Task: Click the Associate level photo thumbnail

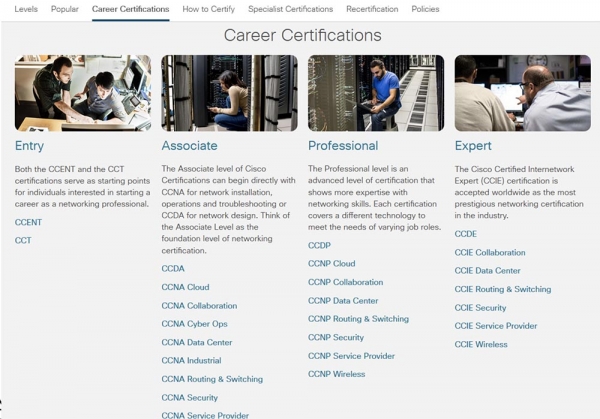Action: click(x=229, y=93)
